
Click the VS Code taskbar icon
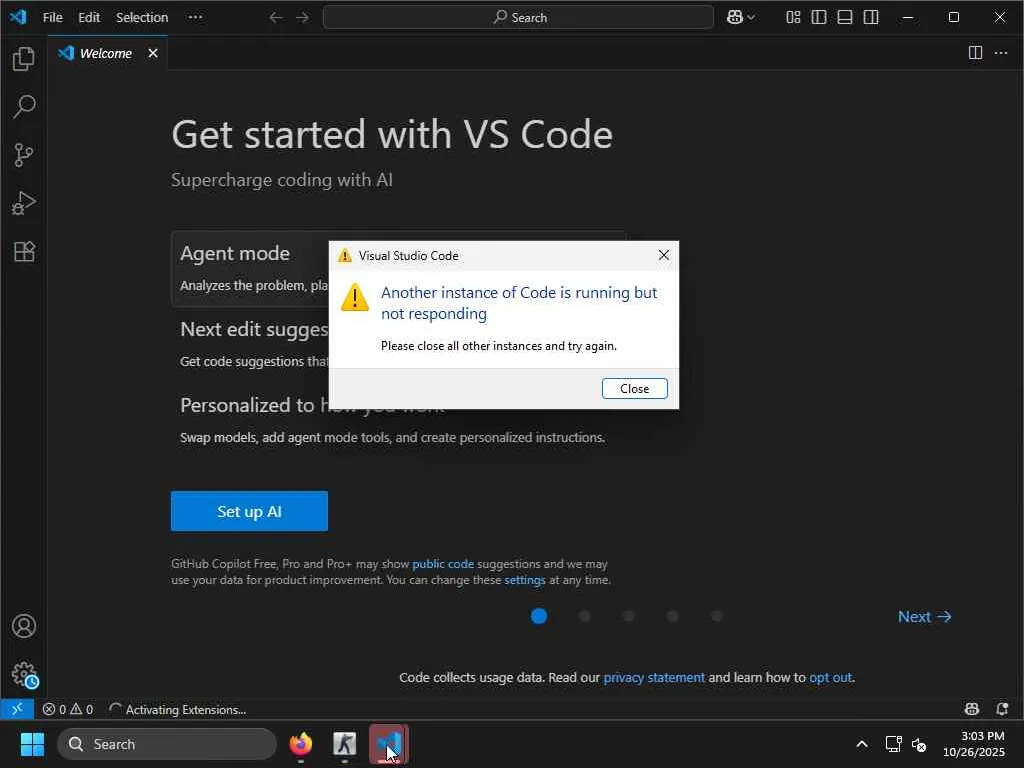389,744
